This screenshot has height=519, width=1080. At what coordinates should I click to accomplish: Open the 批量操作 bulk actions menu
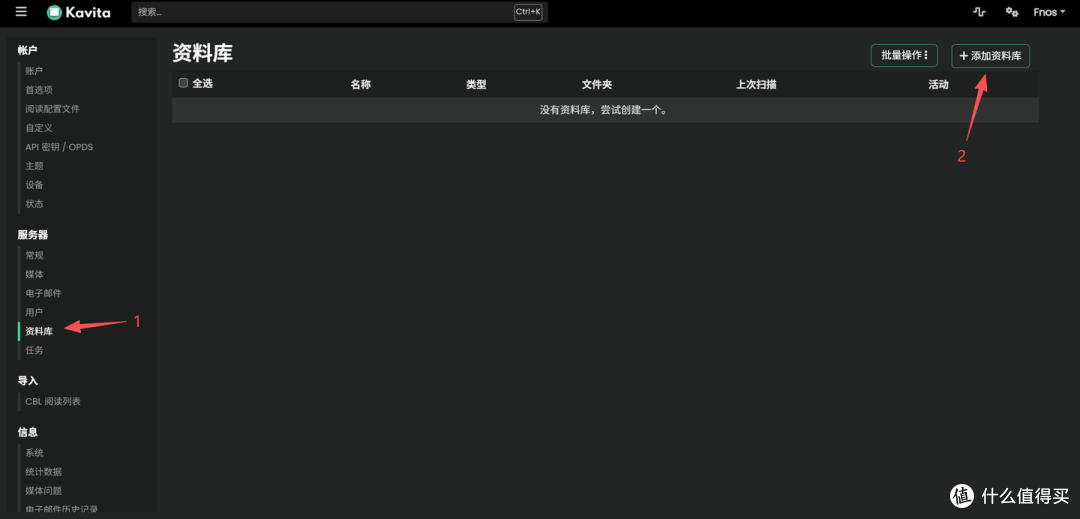point(904,56)
